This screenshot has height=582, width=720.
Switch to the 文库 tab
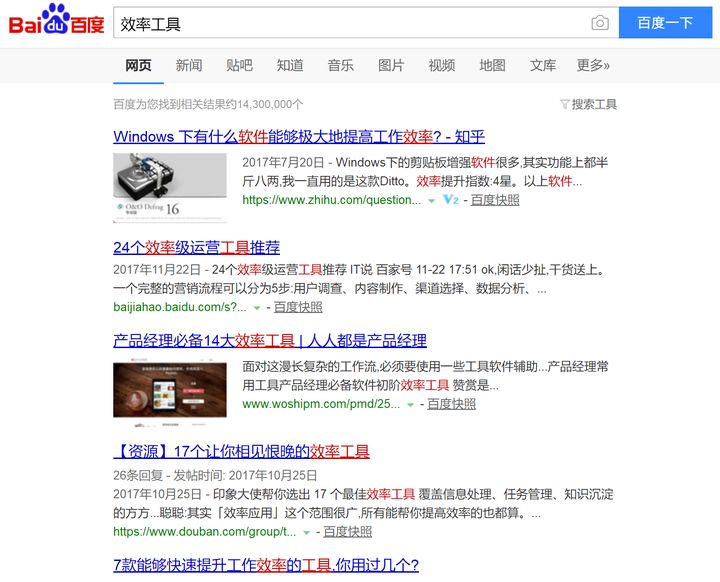tap(543, 65)
